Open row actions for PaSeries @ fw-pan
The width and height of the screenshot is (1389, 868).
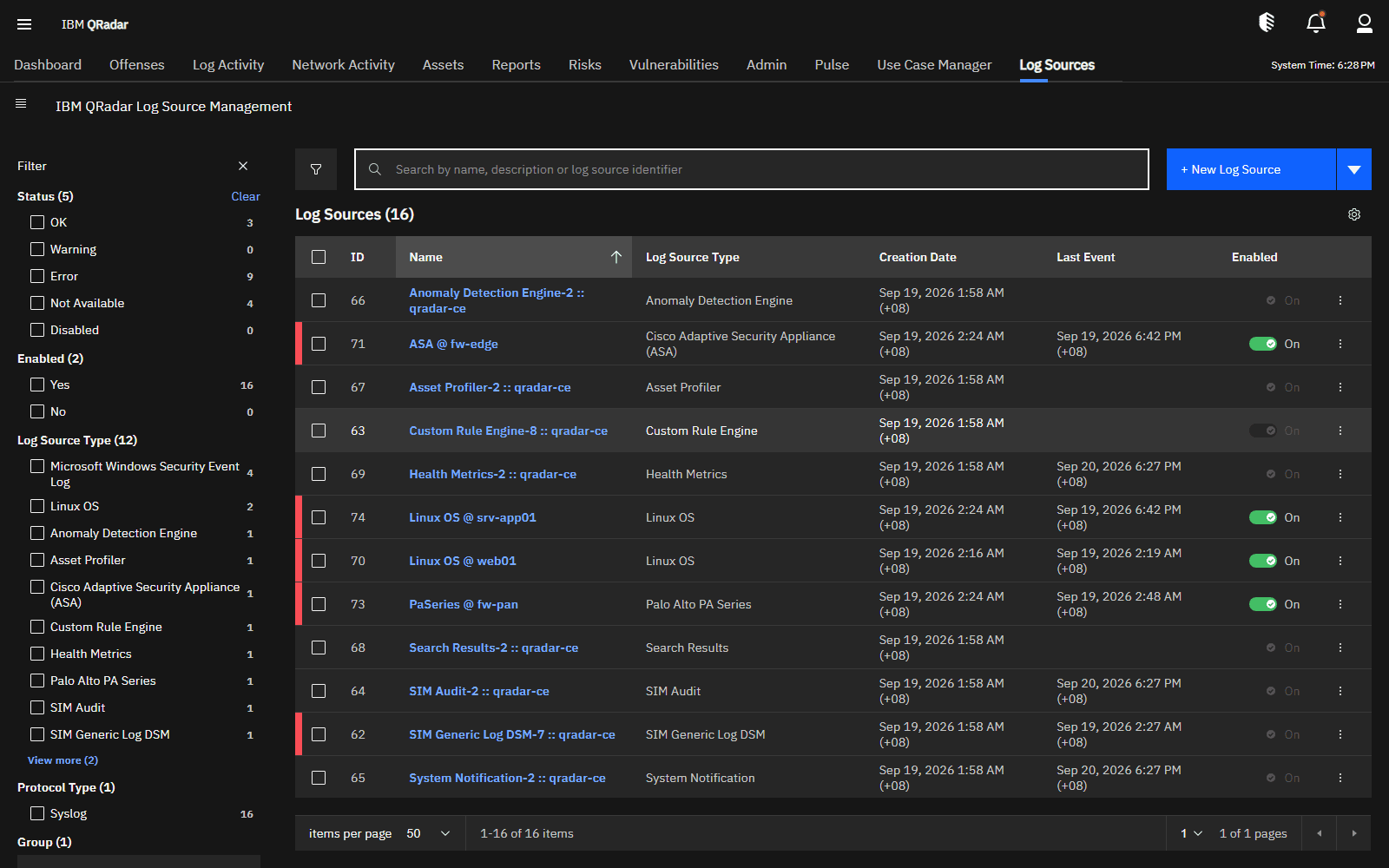pos(1340,604)
